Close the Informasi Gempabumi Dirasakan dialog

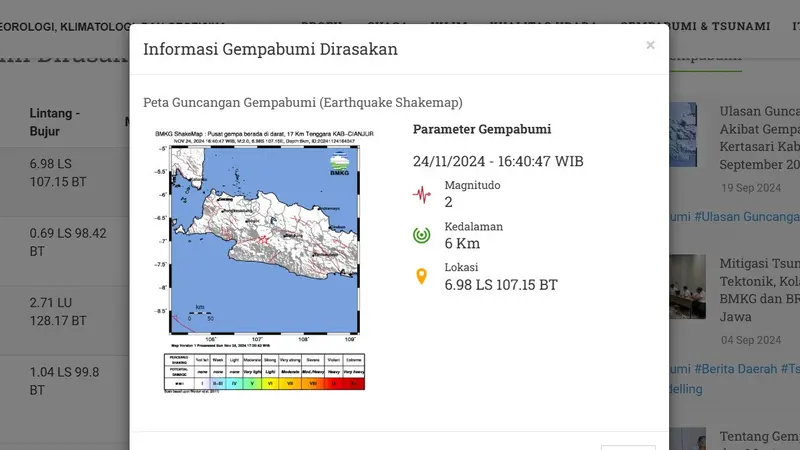(x=650, y=45)
